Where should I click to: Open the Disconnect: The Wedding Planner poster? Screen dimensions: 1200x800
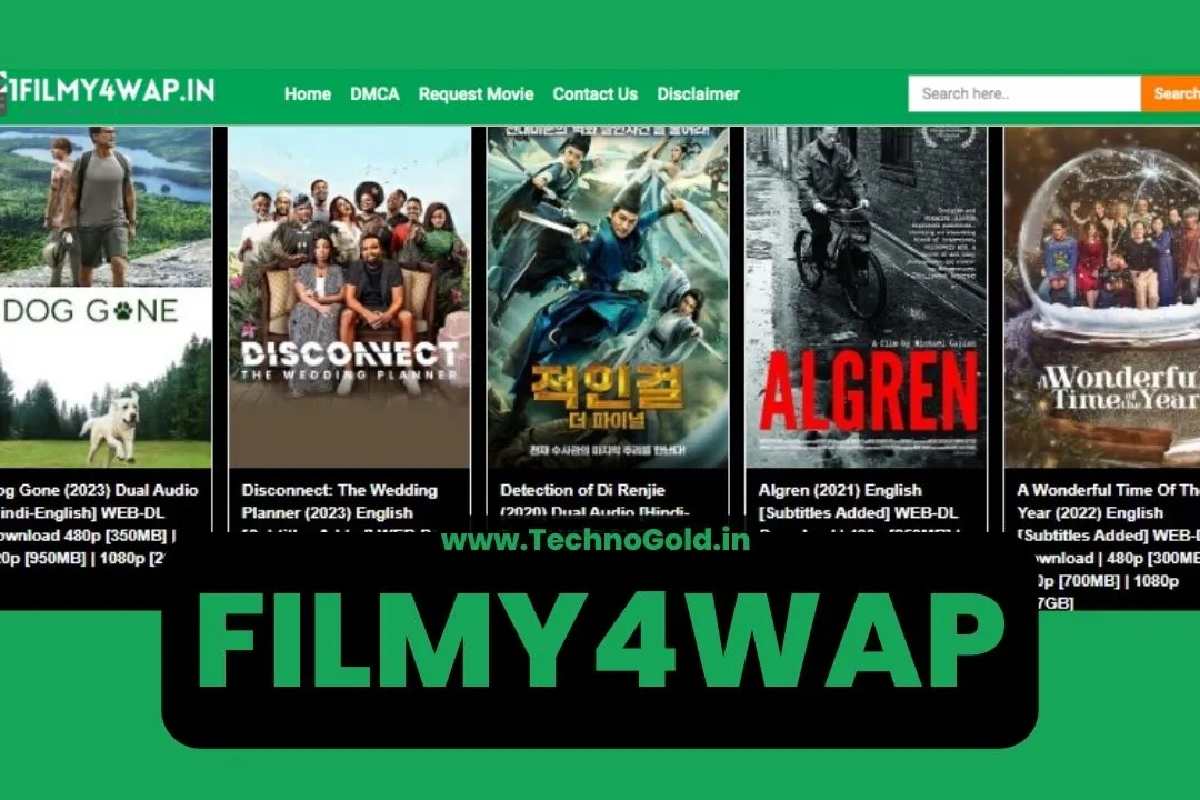pyautogui.click(x=349, y=297)
